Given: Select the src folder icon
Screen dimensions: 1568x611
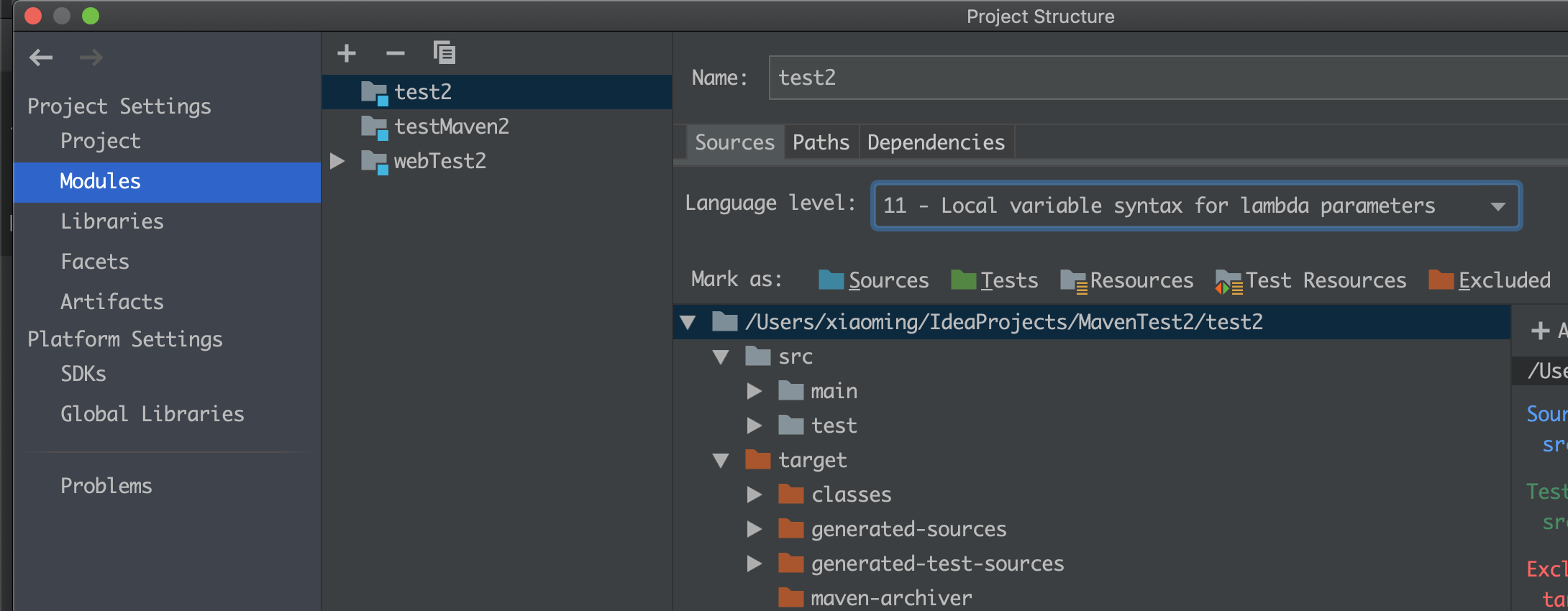Looking at the screenshot, I should click(758, 356).
